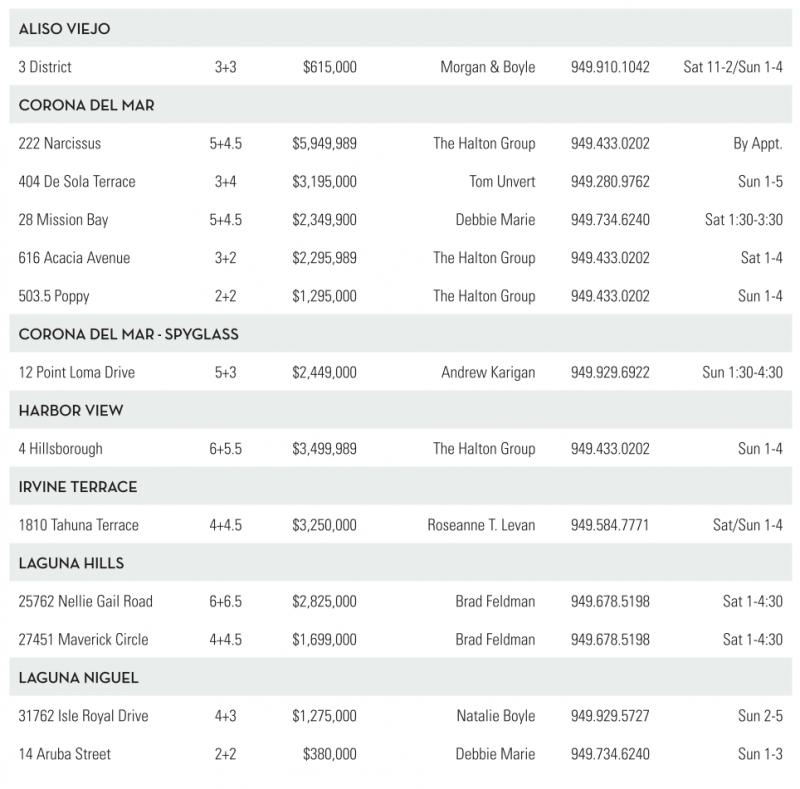
Task: Click the 31762 Isle Royal Drive address
Action: point(83,716)
